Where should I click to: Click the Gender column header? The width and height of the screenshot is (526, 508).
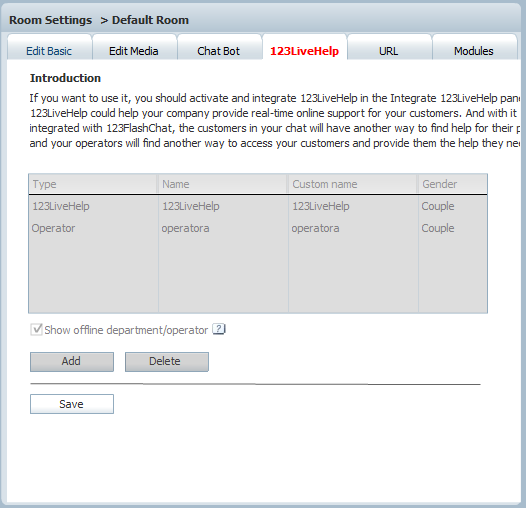[453, 184]
